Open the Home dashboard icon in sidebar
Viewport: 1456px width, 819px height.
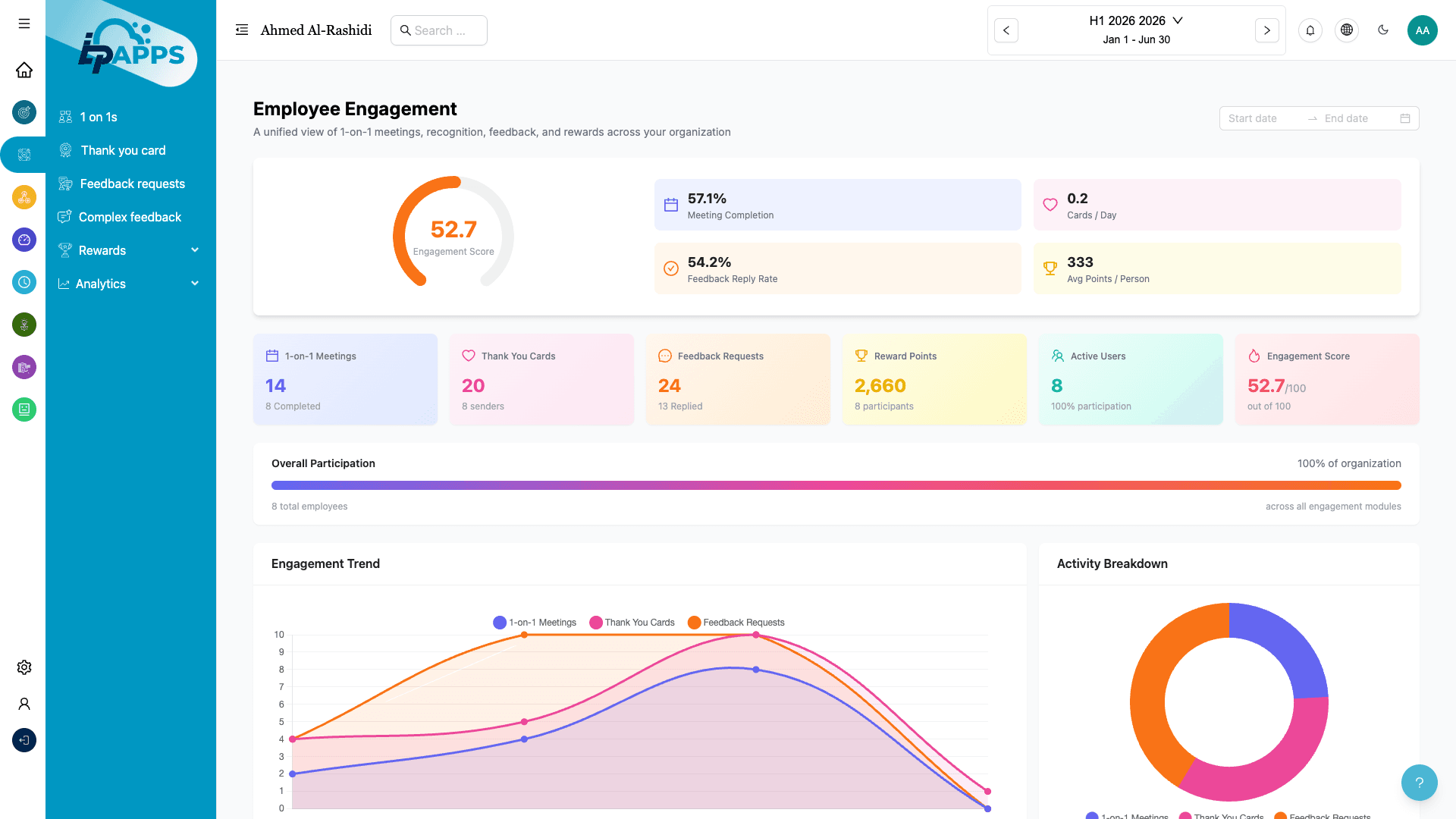[x=24, y=70]
